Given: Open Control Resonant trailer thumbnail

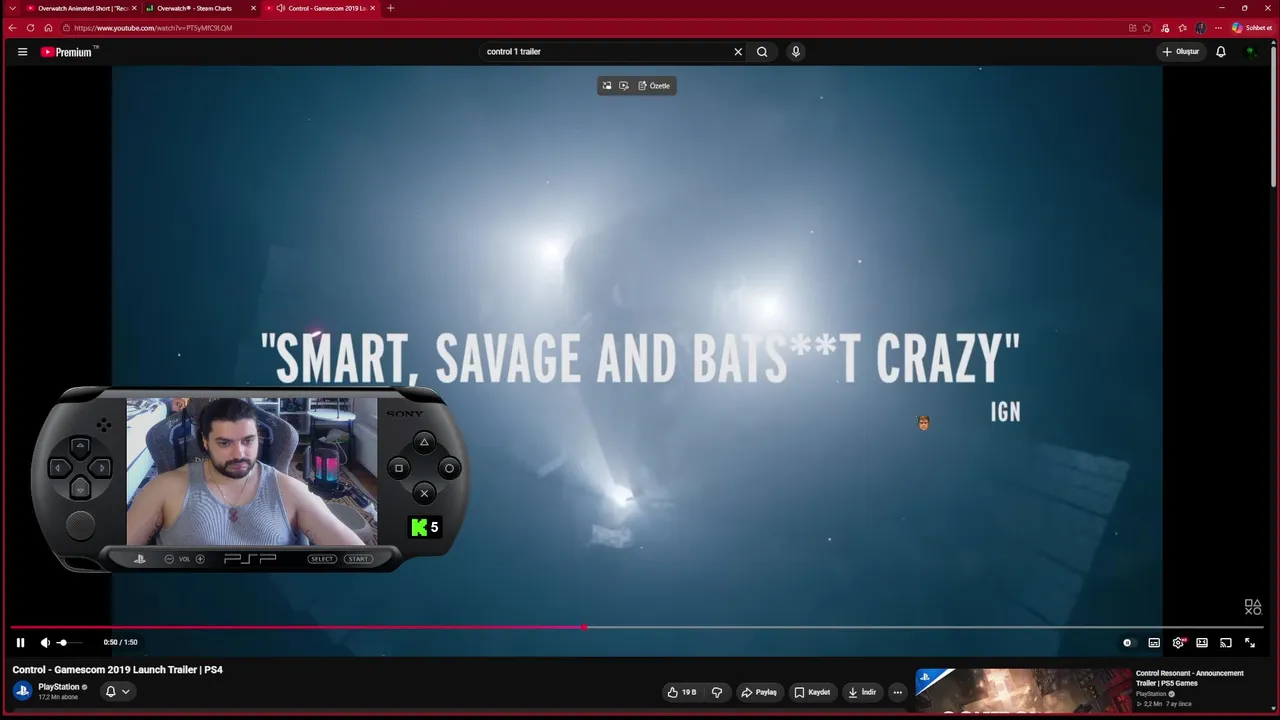Looking at the screenshot, I should pos(1022,691).
